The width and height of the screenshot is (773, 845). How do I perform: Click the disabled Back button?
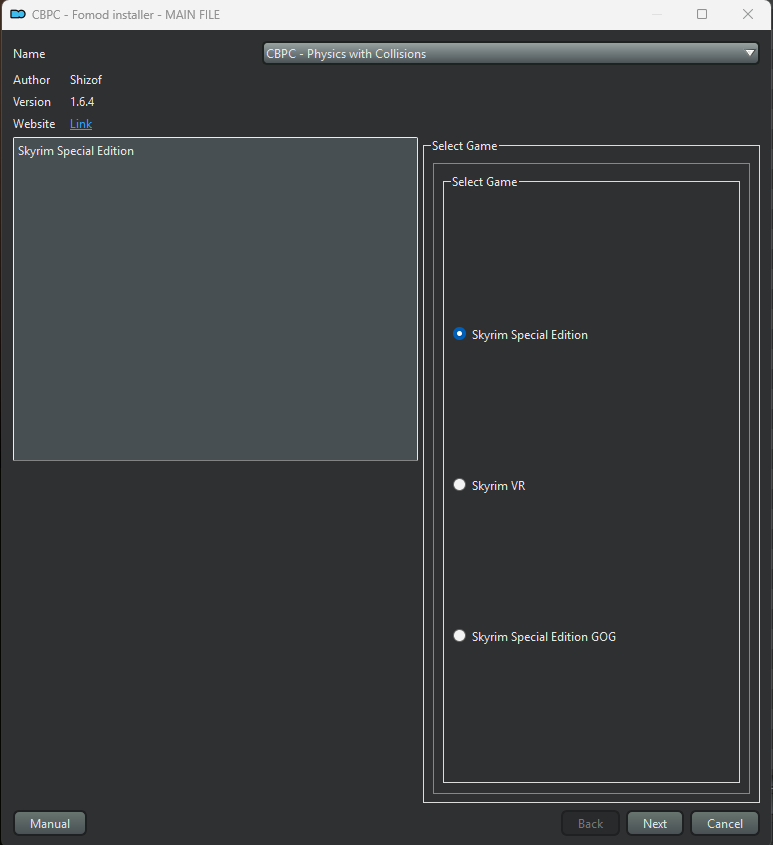pyautogui.click(x=590, y=823)
